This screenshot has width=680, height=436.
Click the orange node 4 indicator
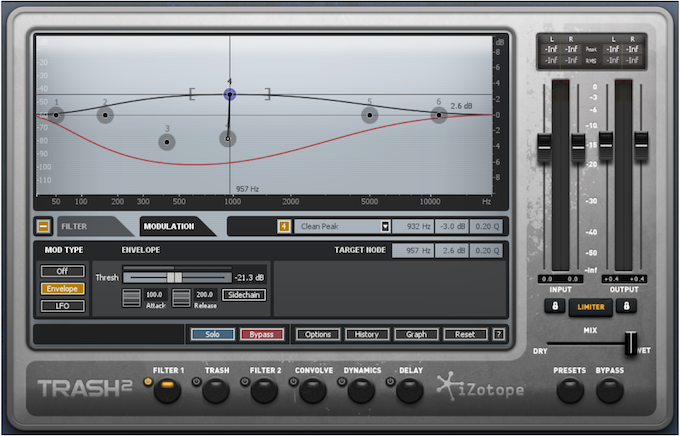284,226
